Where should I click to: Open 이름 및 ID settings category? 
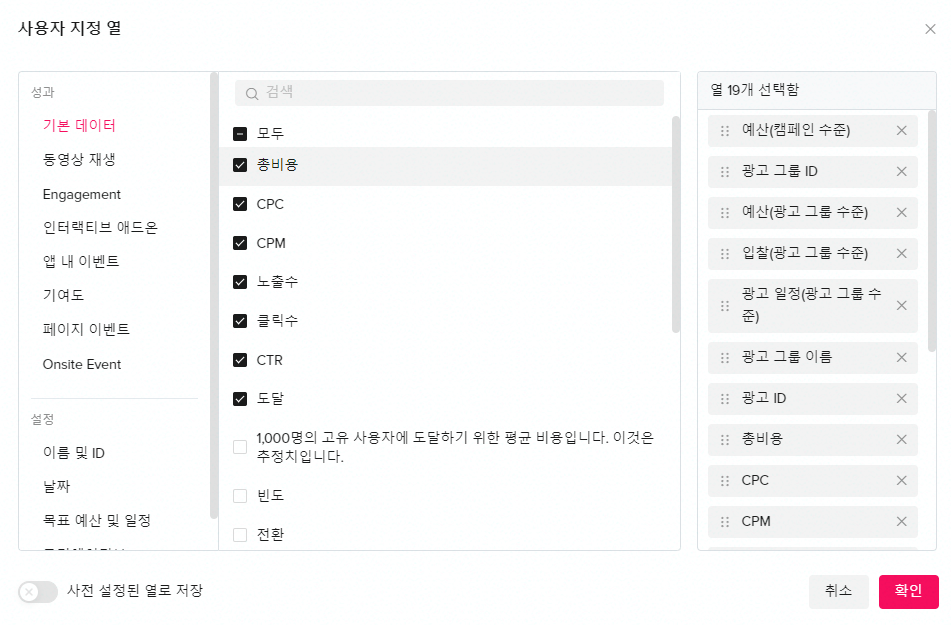[x=73, y=453]
